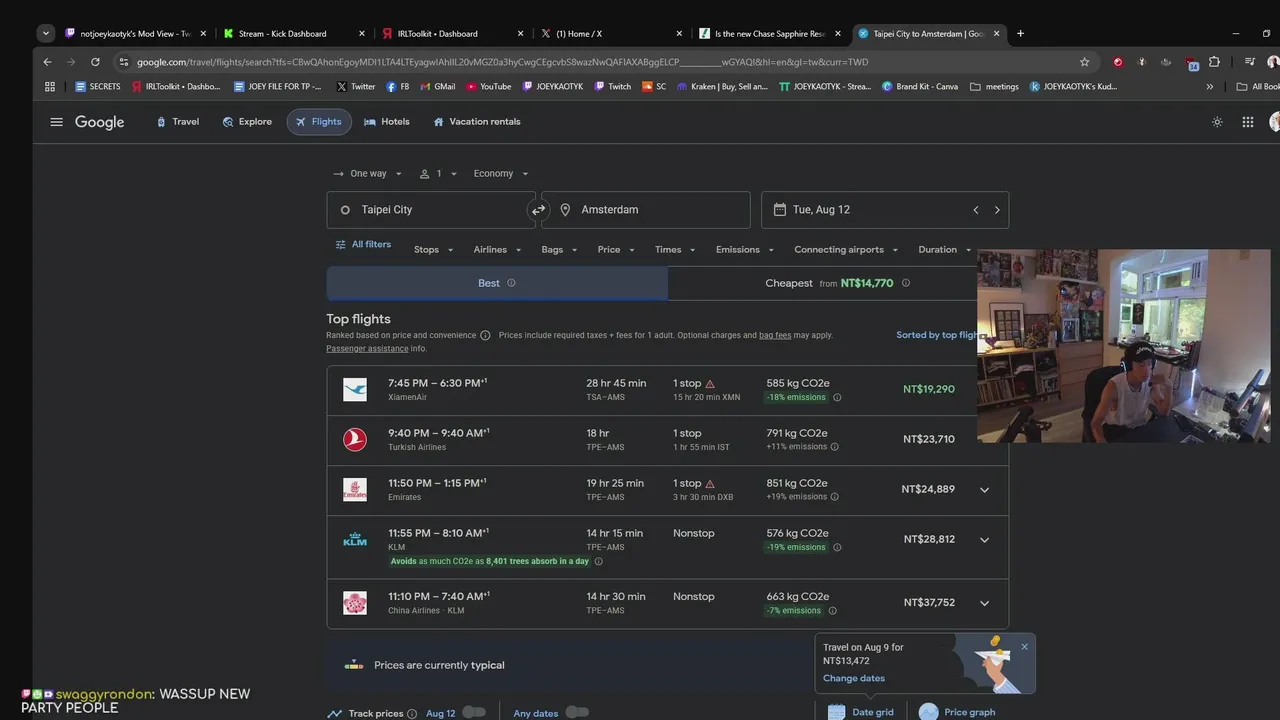This screenshot has width=1280, height=720.
Task: Toggle Track prices for Any dates
Action: (x=577, y=713)
